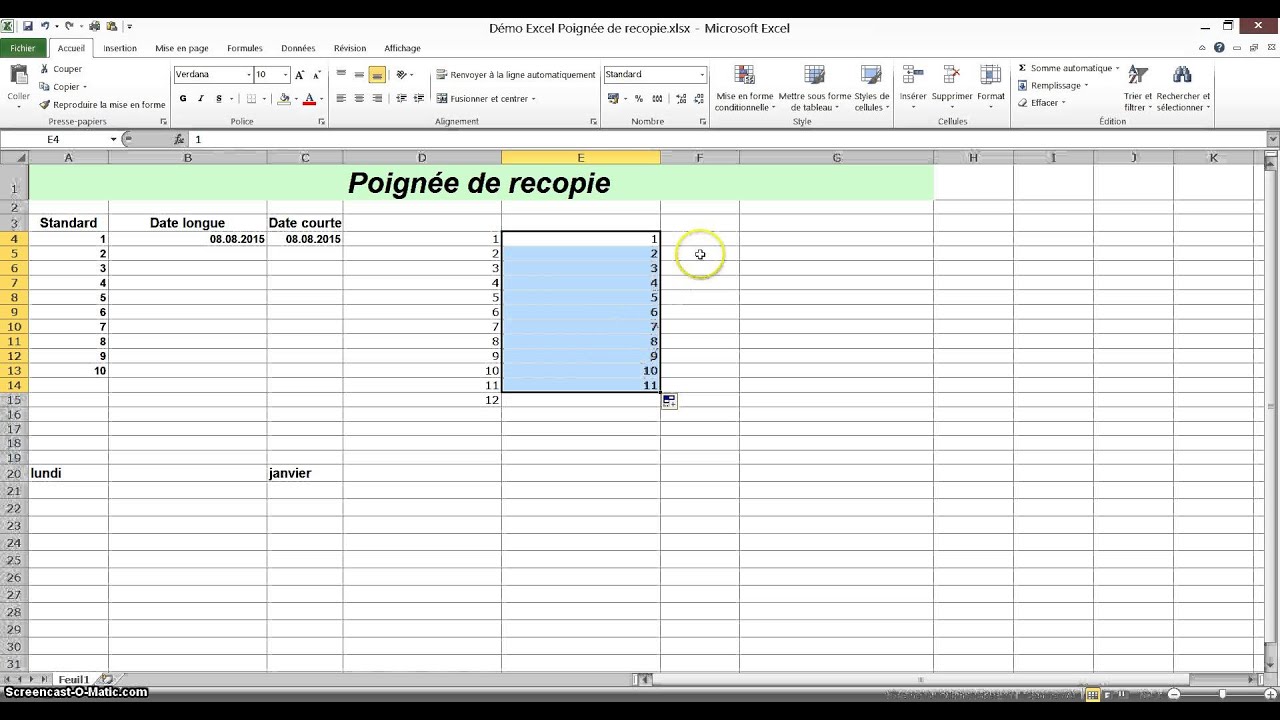Open Mettre sous forme de tableau

pyautogui.click(x=815, y=88)
